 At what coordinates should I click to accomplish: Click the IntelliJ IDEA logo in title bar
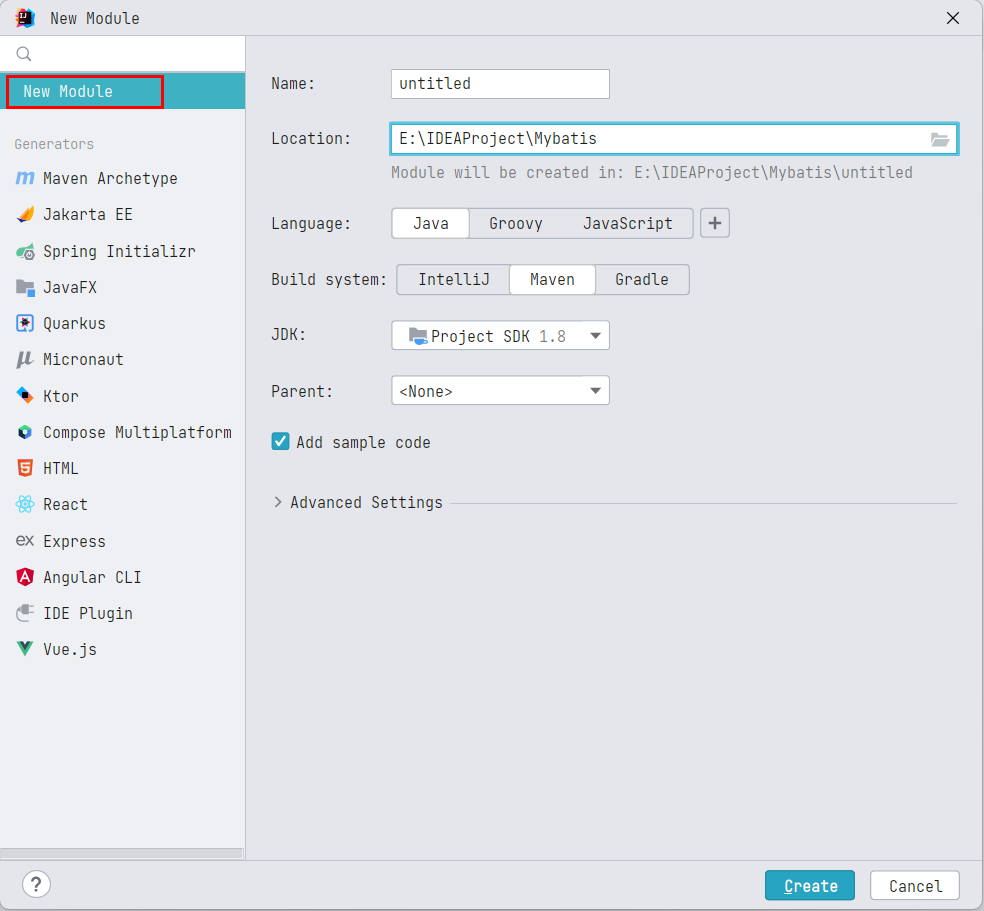coord(25,18)
